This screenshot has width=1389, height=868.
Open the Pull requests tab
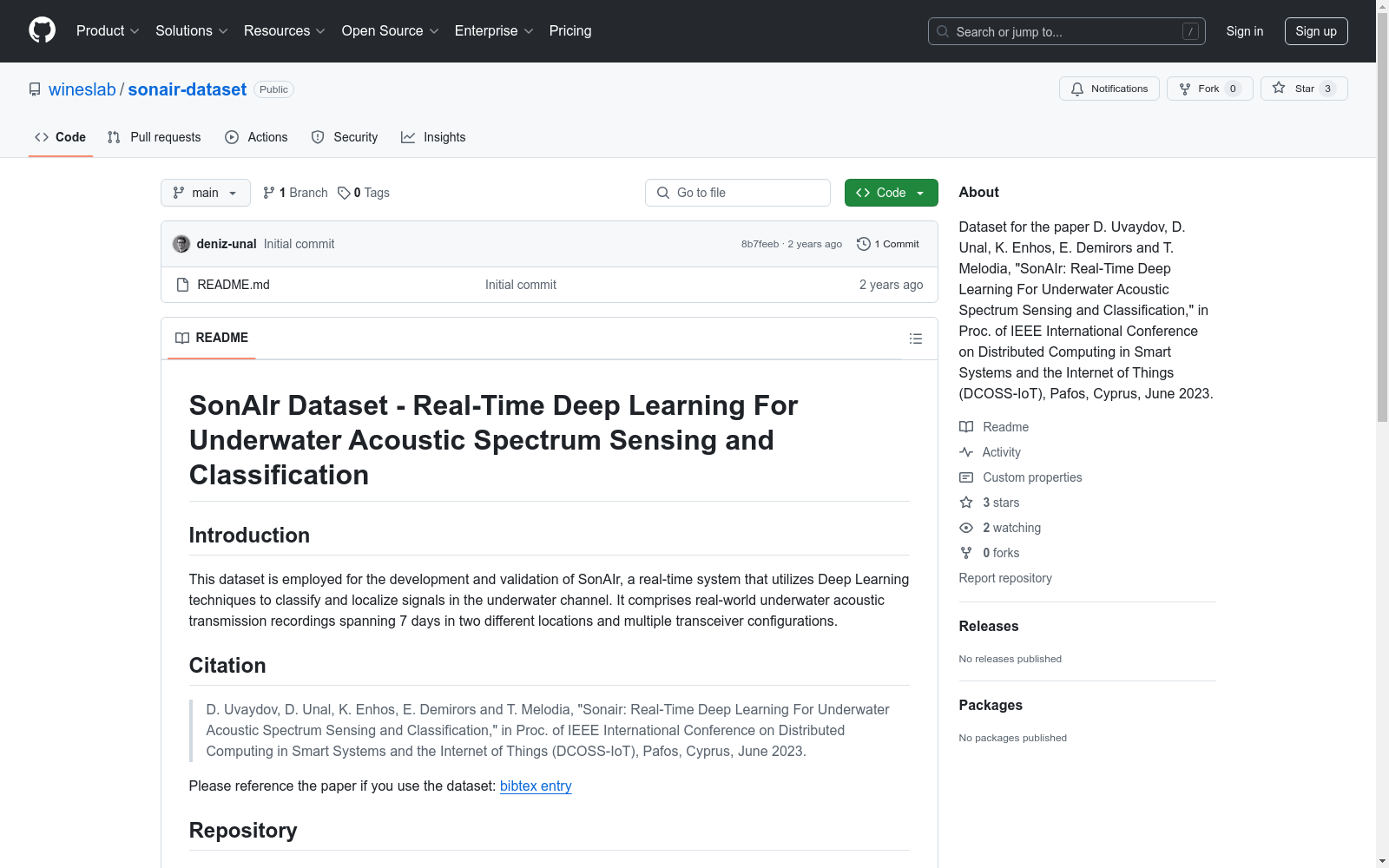(x=154, y=137)
